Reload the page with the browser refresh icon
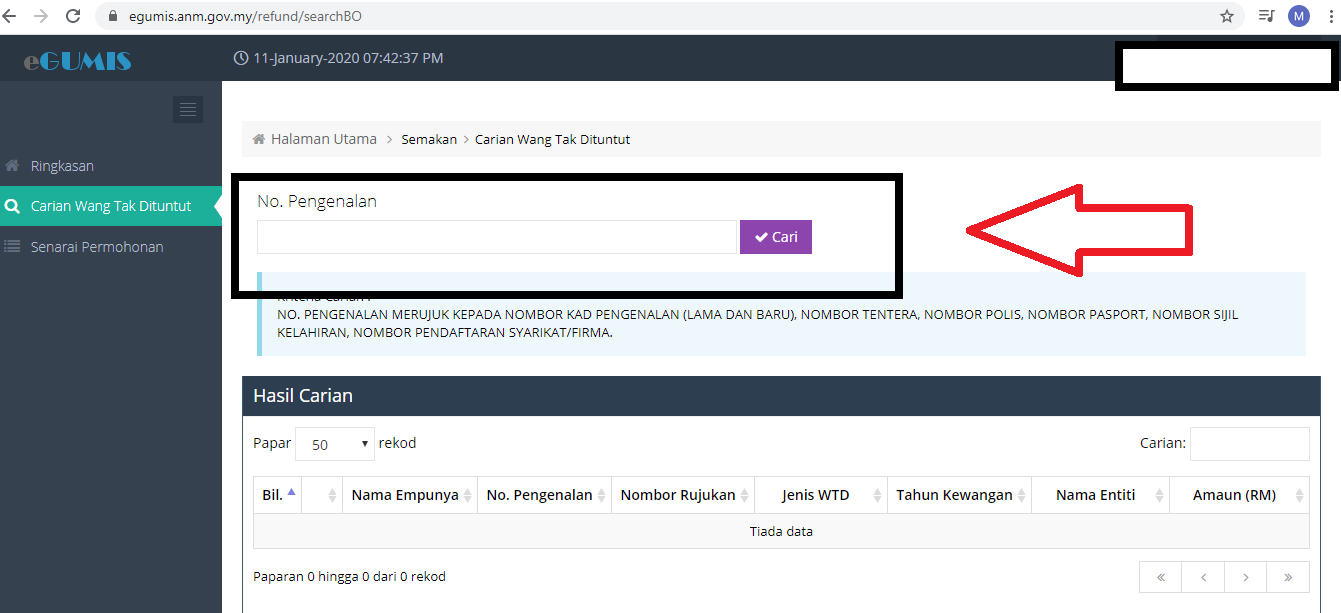This screenshot has width=1341, height=613. (x=73, y=16)
